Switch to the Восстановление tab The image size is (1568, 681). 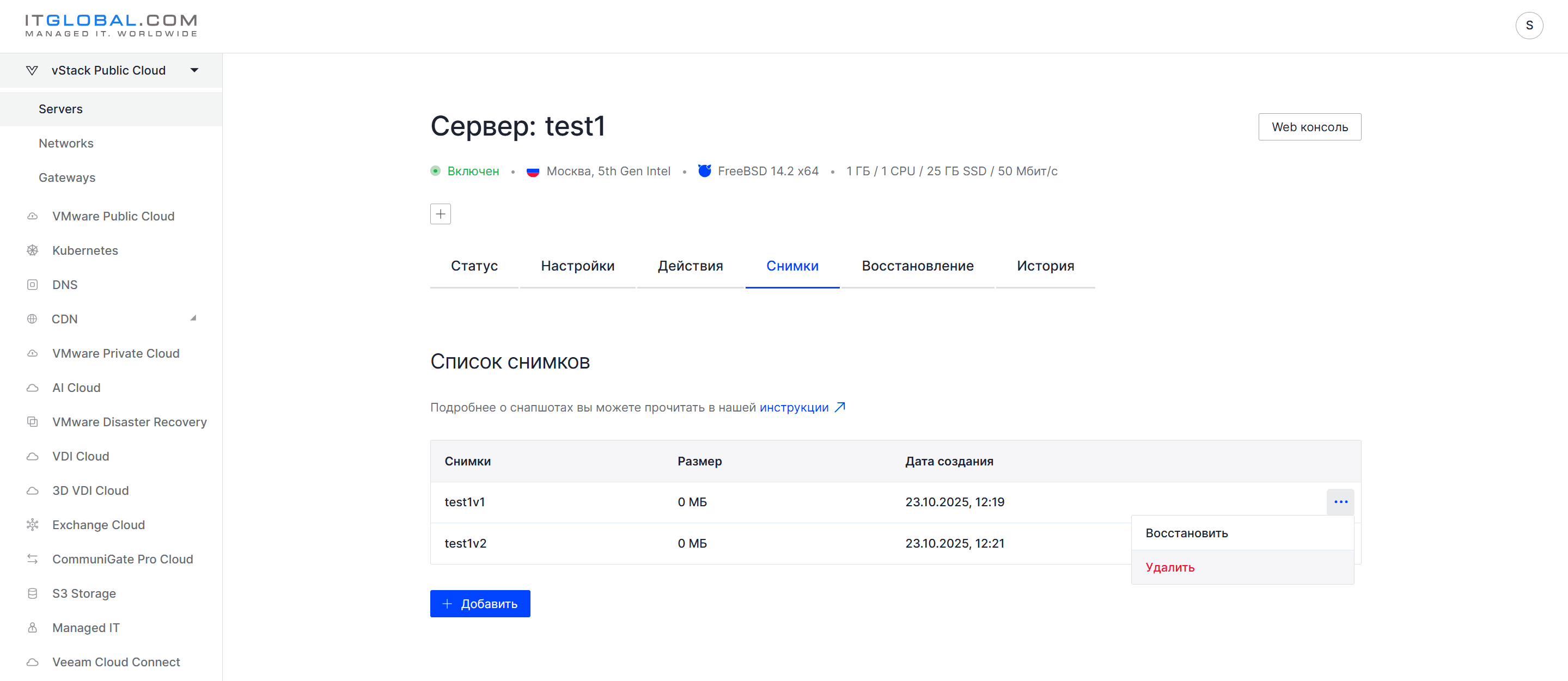pos(917,266)
